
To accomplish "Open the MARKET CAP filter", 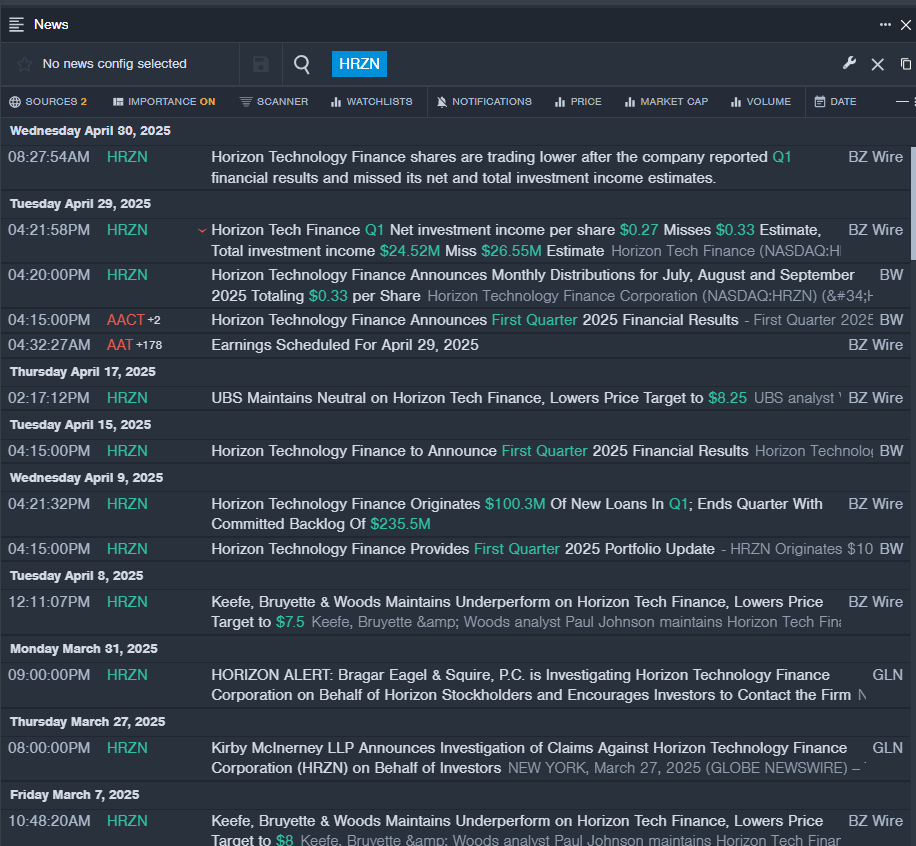I will [666, 102].
